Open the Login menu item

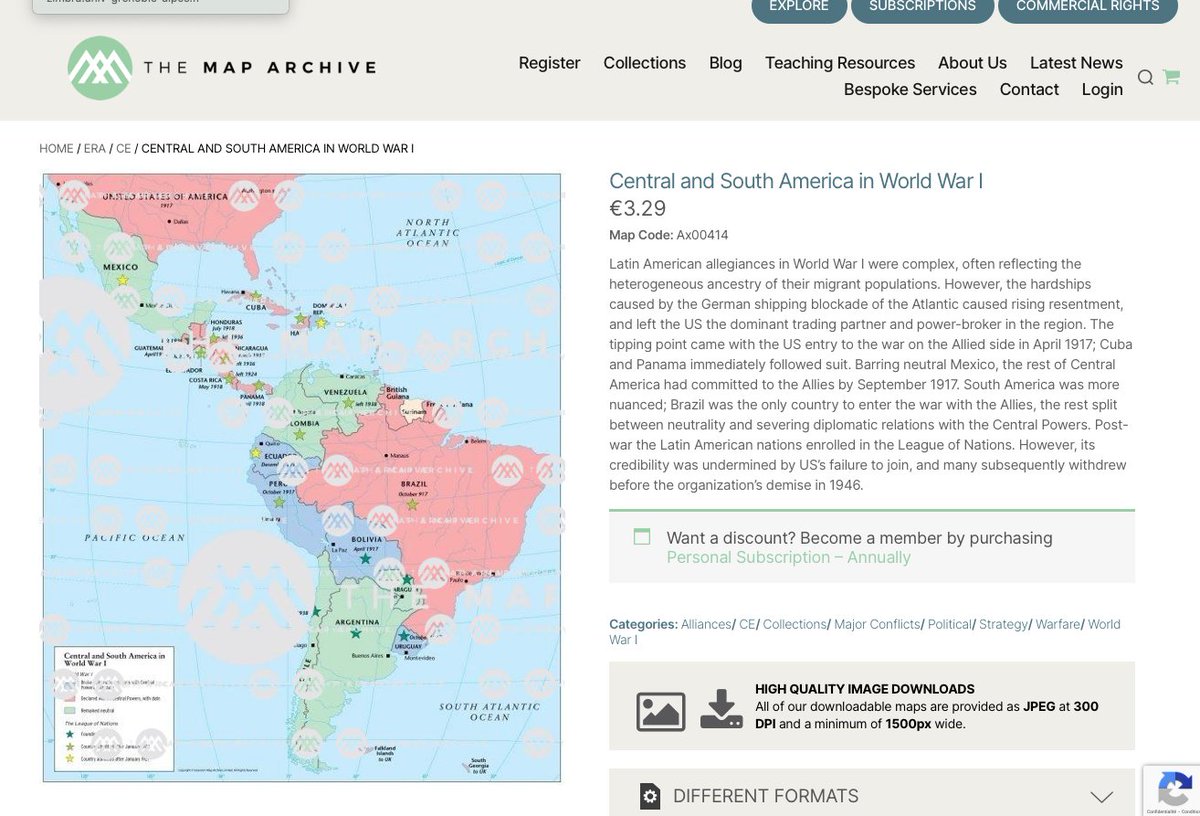click(x=1102, y=89)
